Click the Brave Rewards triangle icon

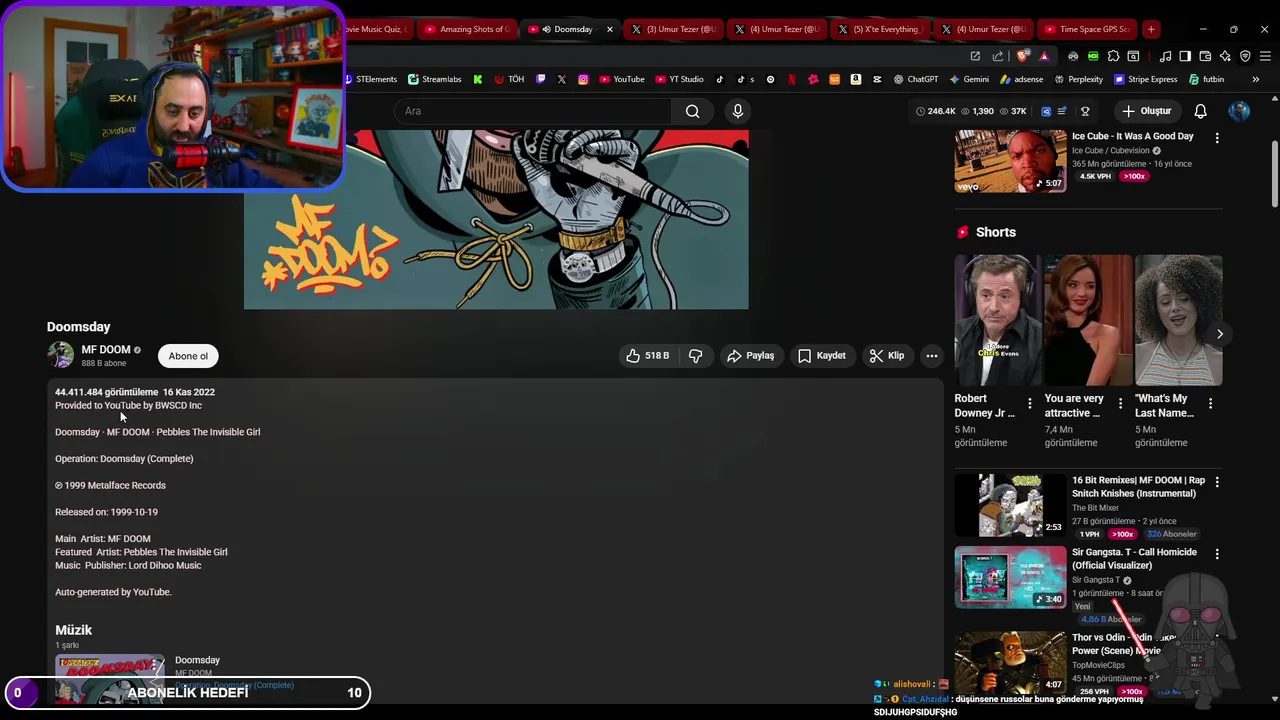(1044, 56)
